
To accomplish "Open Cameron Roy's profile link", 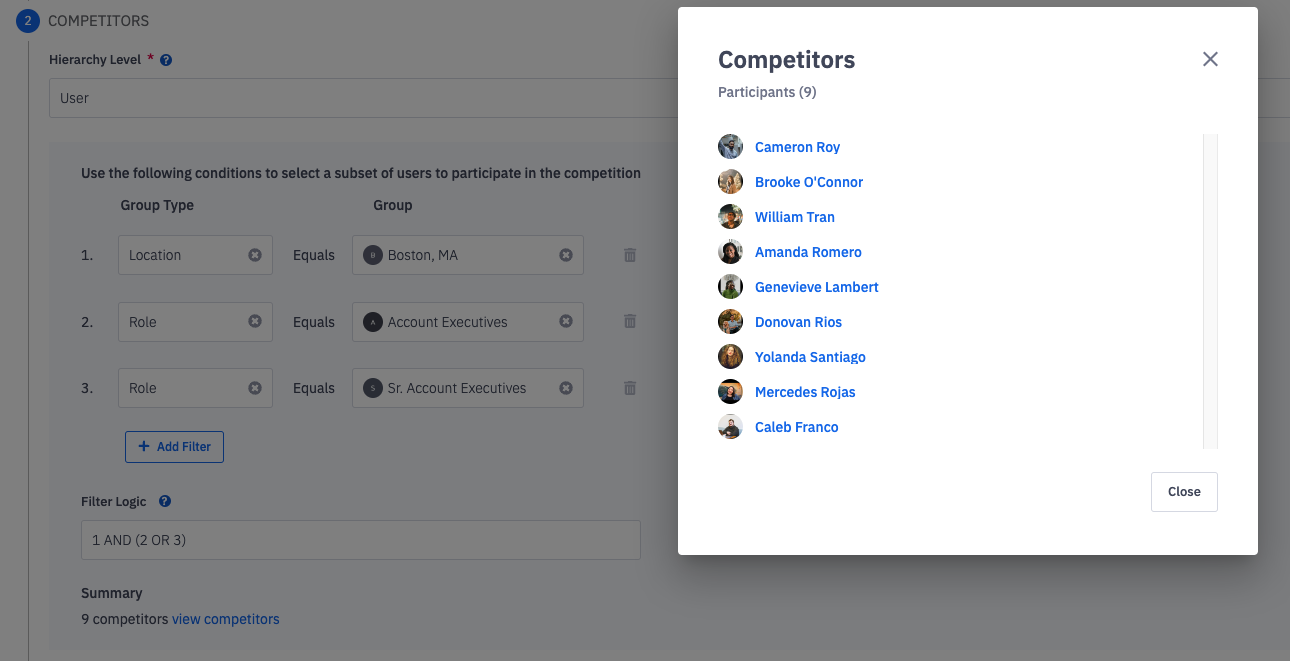I will coord(797,147).
